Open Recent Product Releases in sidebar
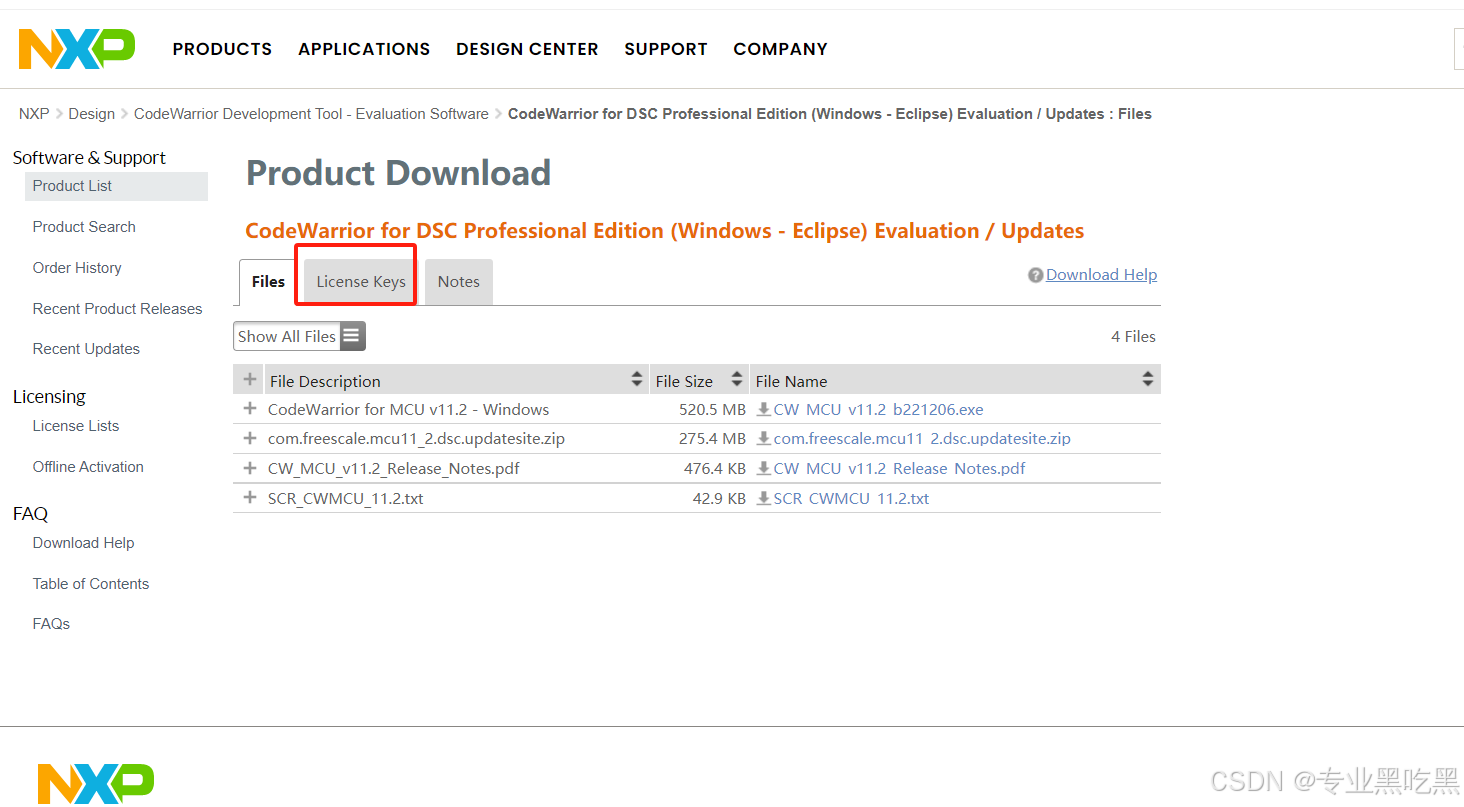Viewport: 1464px width, 807px height. coord(117,309)
